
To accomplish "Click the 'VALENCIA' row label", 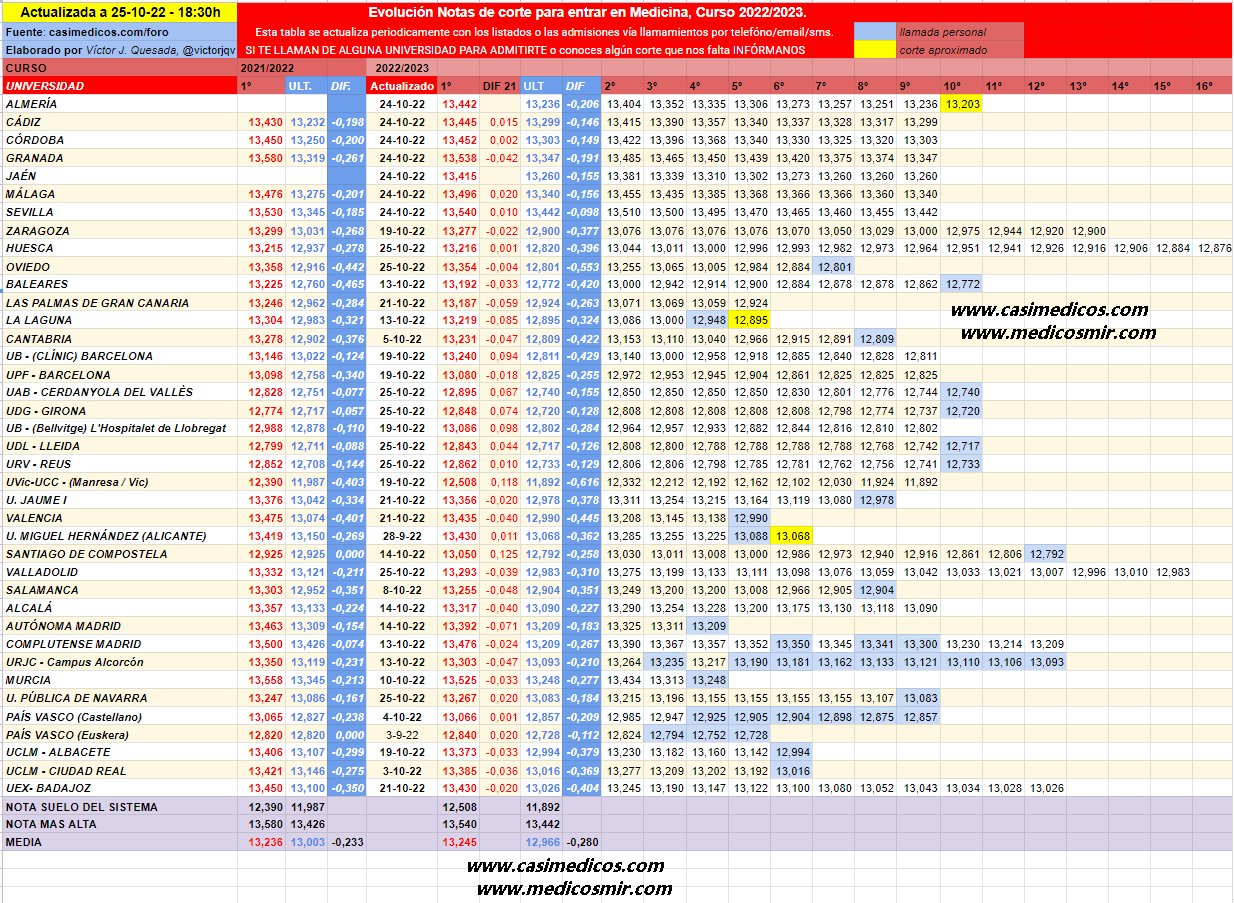I will [119, 518].
